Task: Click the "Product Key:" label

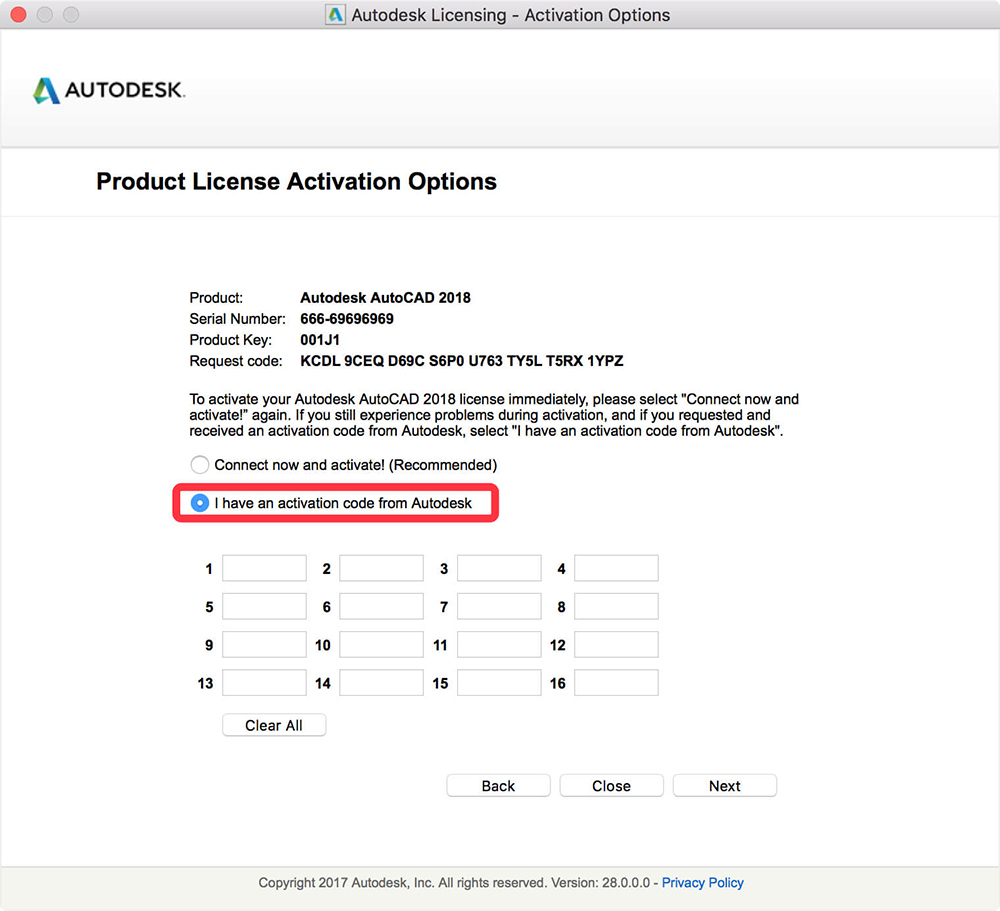Action: tap(230, 340)
